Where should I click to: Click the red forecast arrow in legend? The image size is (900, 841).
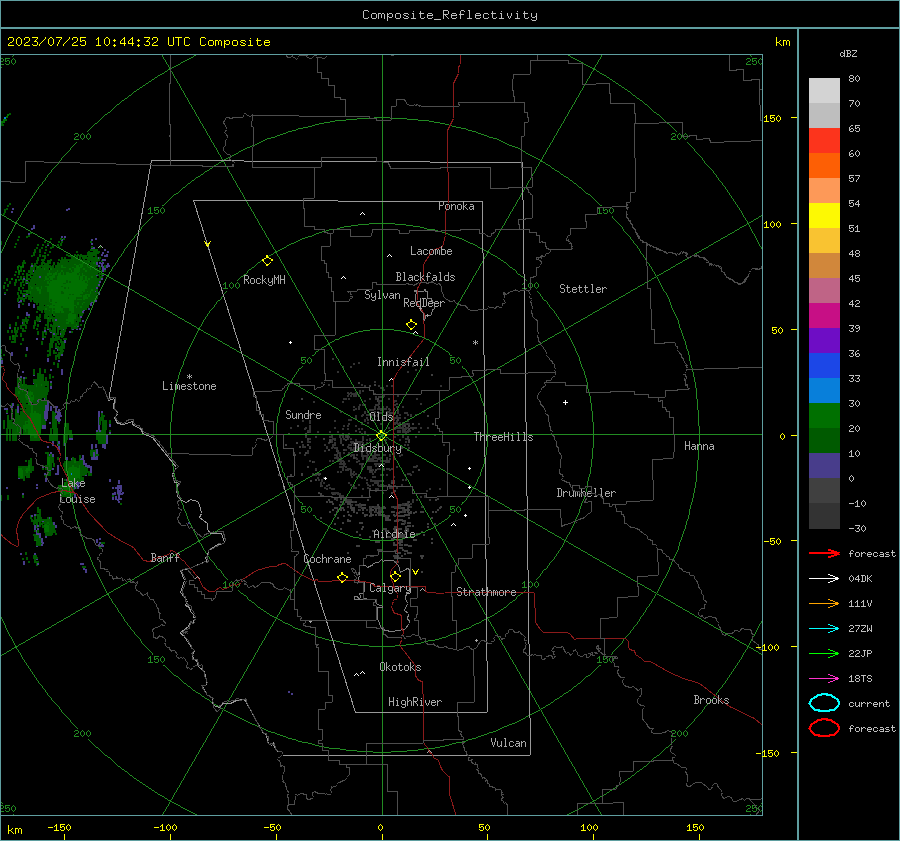click(824, 553)
